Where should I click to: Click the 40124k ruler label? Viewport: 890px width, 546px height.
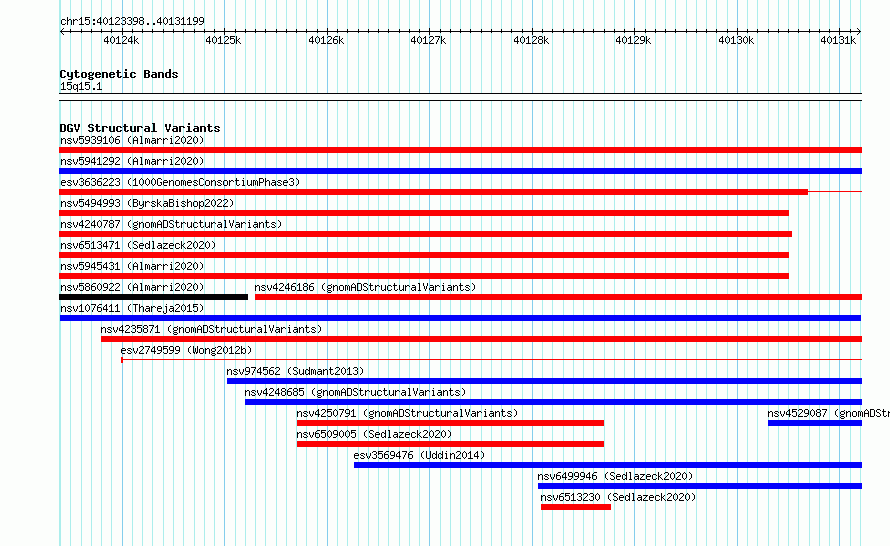tap(121, 40)
